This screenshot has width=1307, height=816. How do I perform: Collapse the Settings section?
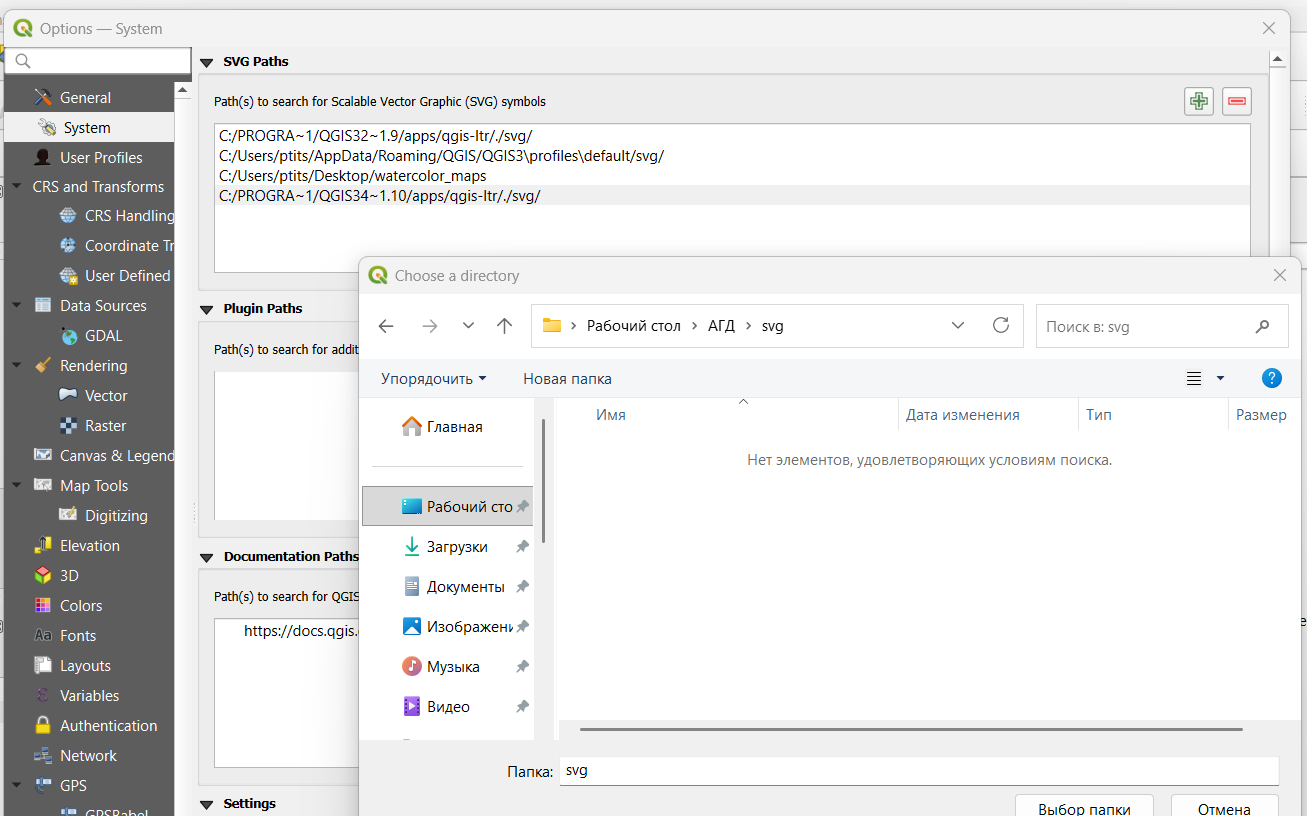click(x=207, y=804)
